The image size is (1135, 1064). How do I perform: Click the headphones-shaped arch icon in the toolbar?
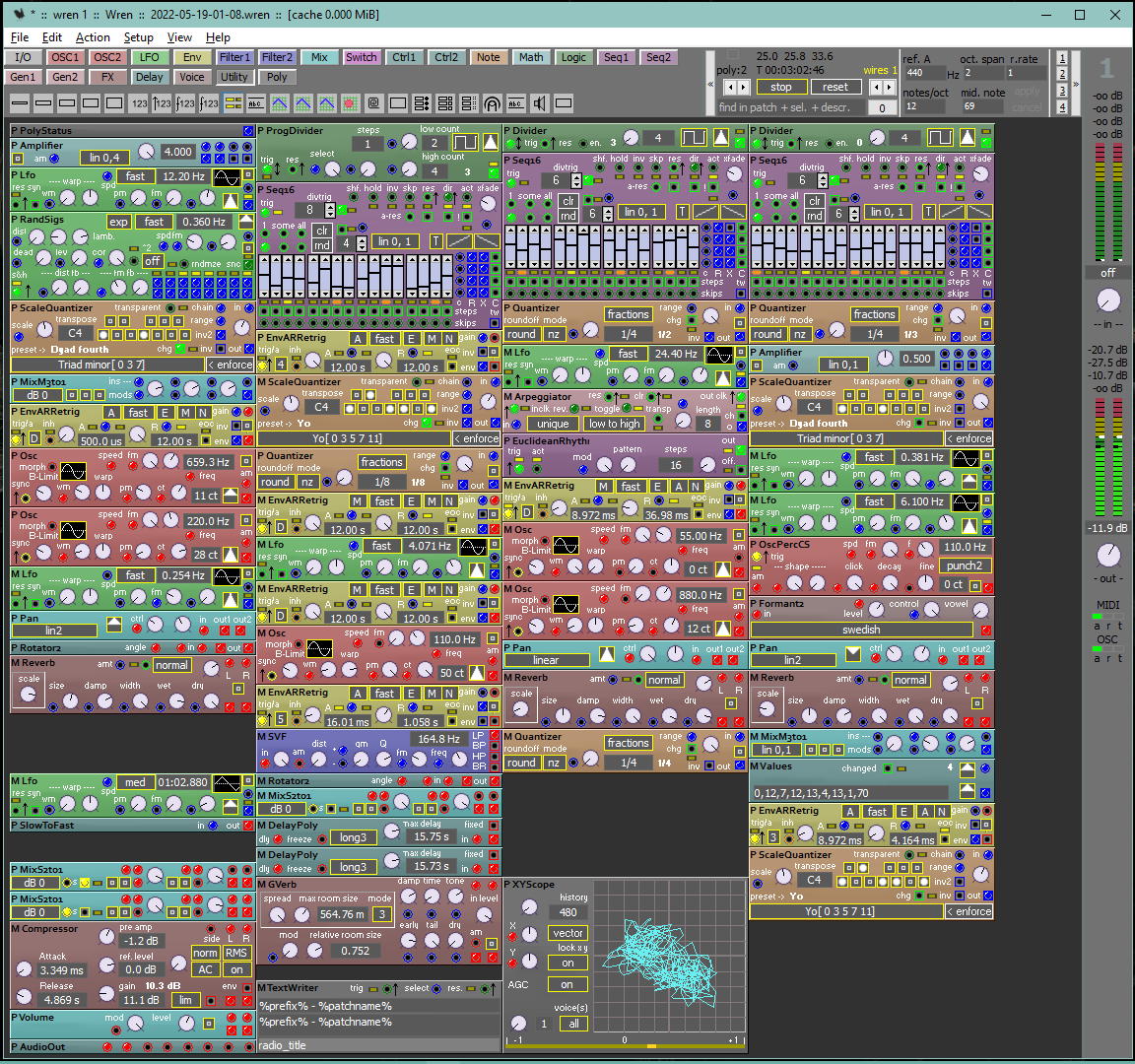pyautogui.click(x=493, y=103)
